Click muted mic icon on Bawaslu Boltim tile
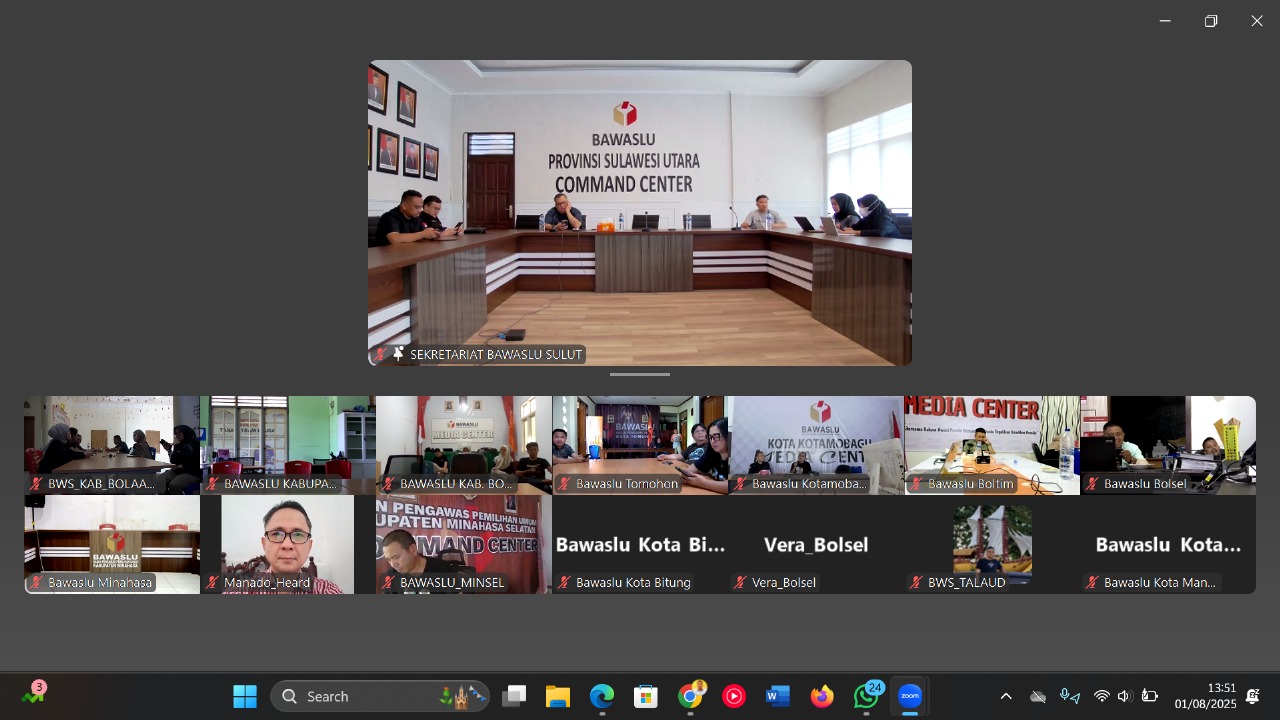Viewport: 1280px width, 720px height. tap(917, 484)
